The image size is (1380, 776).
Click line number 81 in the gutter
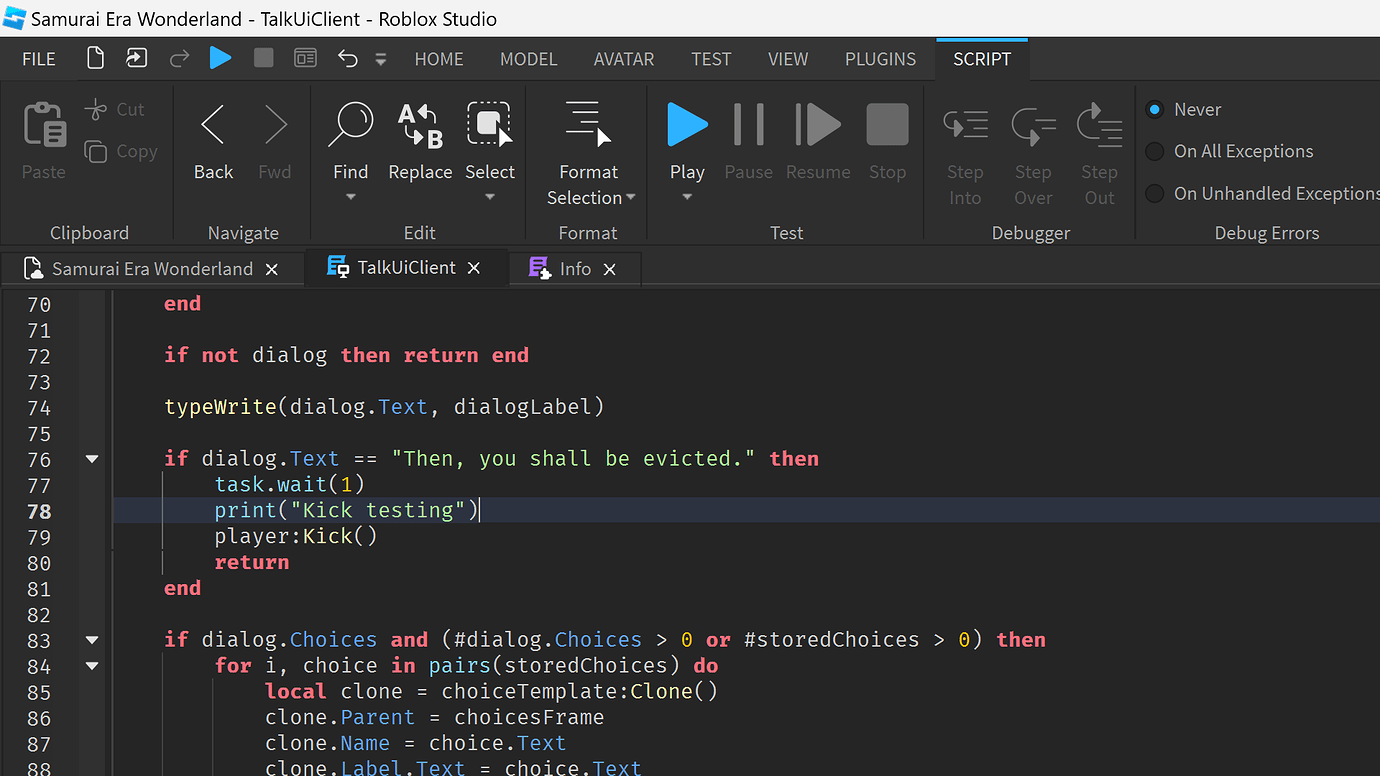39,589
